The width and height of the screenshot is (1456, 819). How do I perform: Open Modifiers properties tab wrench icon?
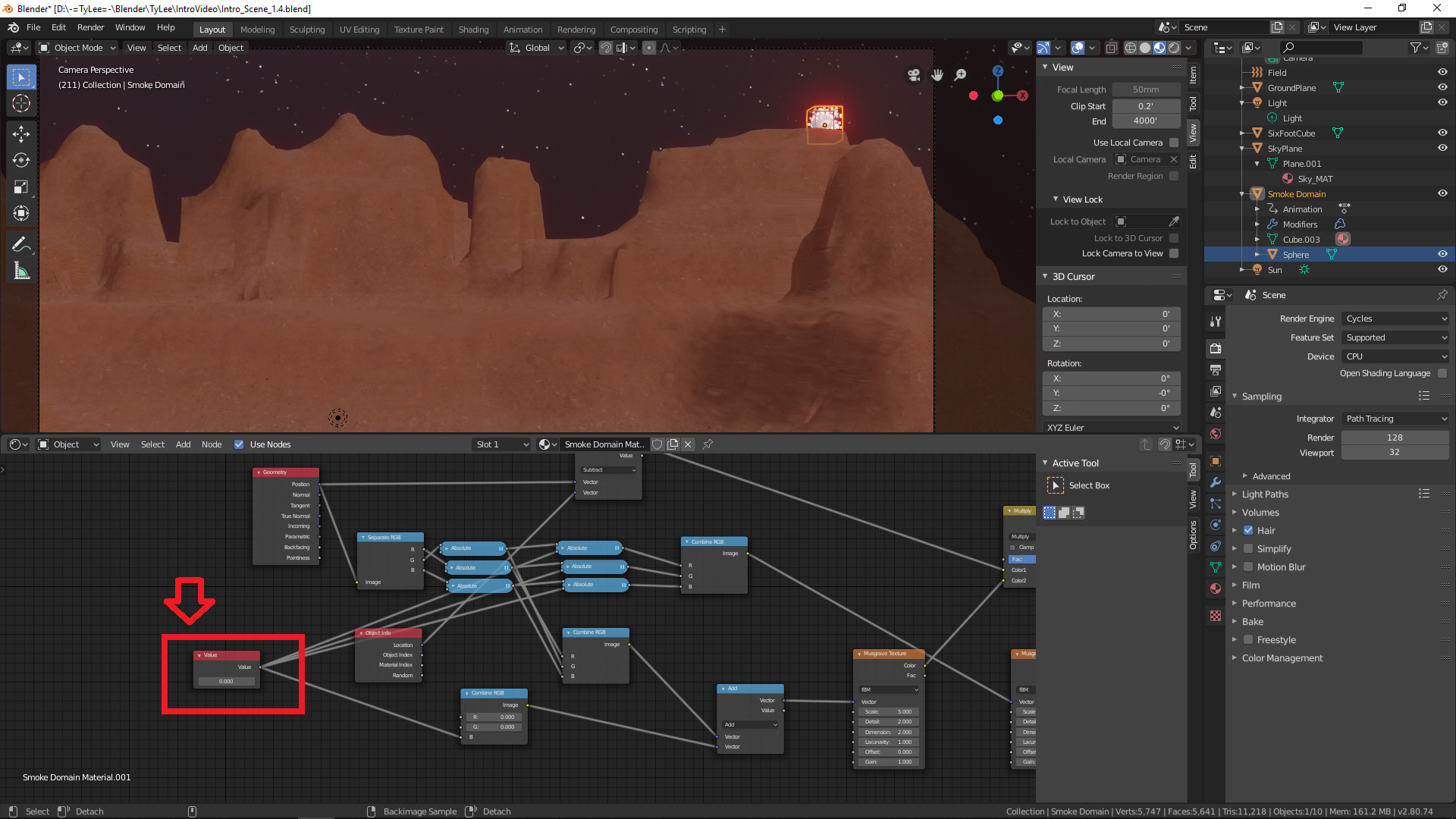pyautogui.click(x=1216, y=482)
